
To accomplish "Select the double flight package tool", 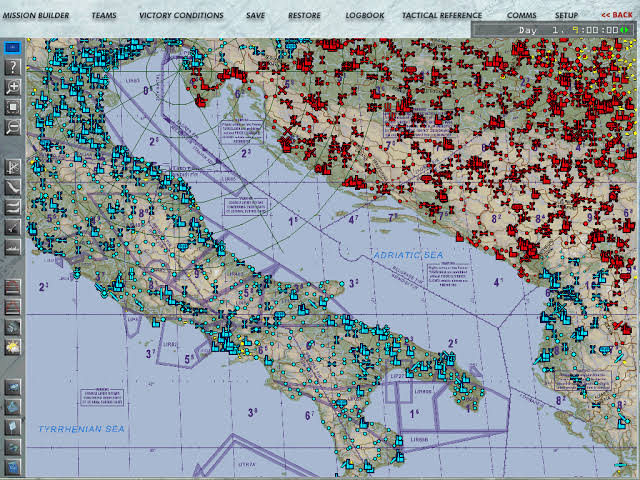I will pos(13,207).
